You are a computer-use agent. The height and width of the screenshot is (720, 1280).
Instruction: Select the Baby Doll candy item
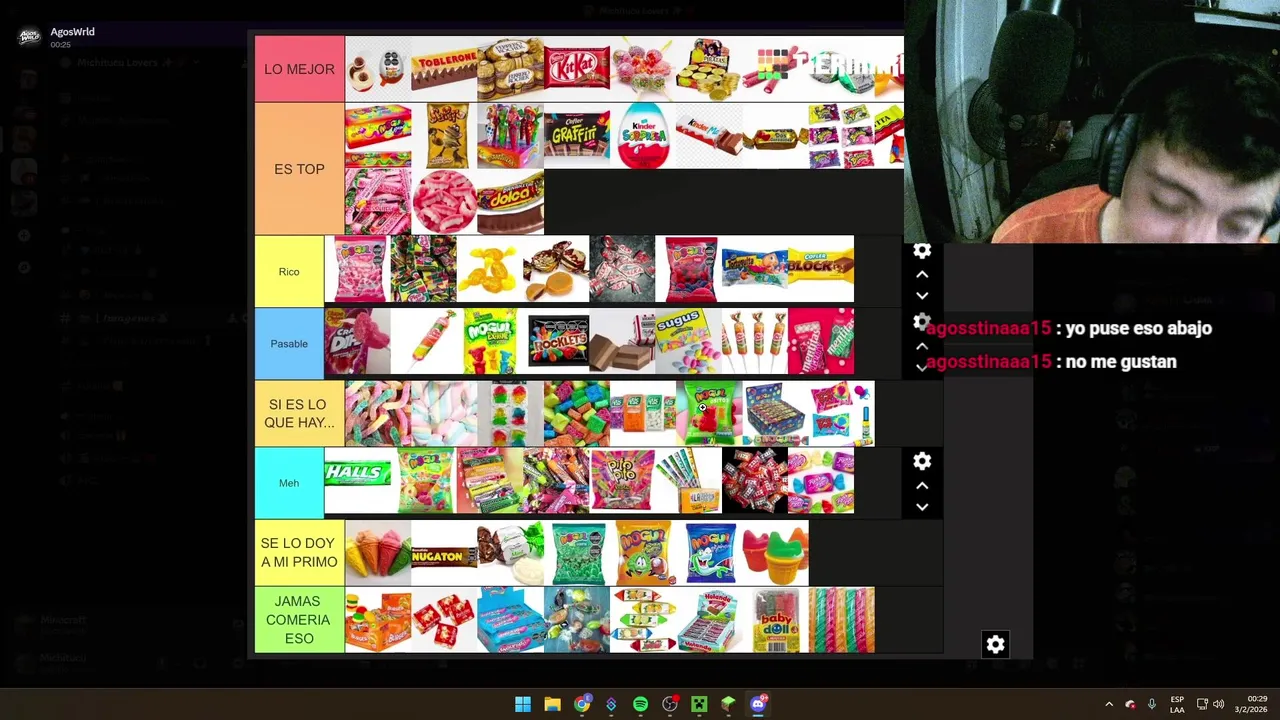pyautogui.click(x=775, y=620)
